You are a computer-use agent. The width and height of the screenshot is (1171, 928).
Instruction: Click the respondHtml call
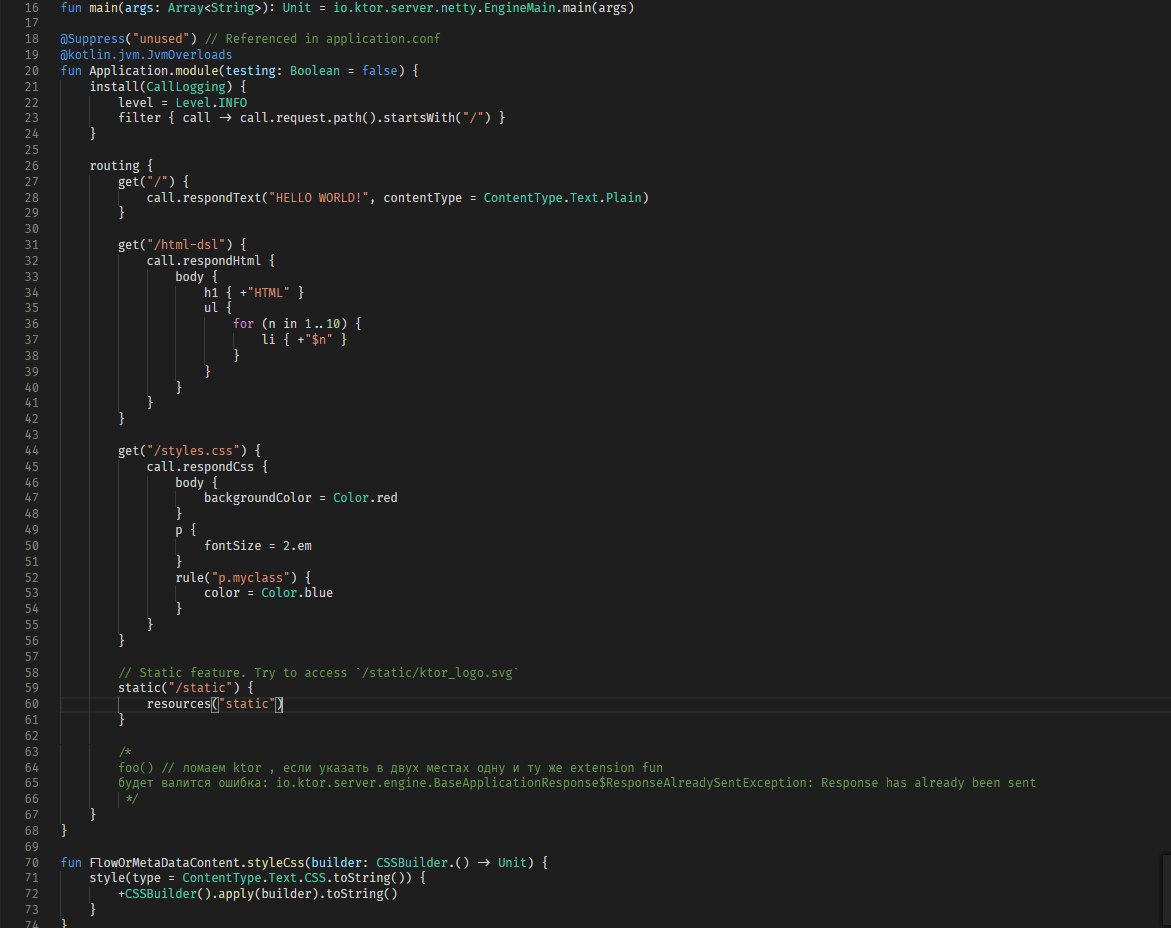click(223, 261)
